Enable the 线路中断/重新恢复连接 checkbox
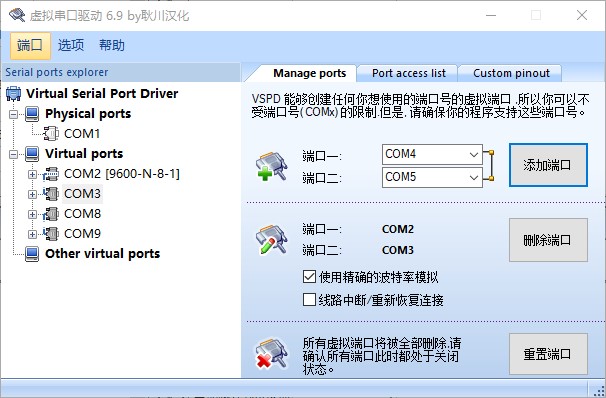Image resolution: width=606 pixels, height=398 pixels. [309, 299]
